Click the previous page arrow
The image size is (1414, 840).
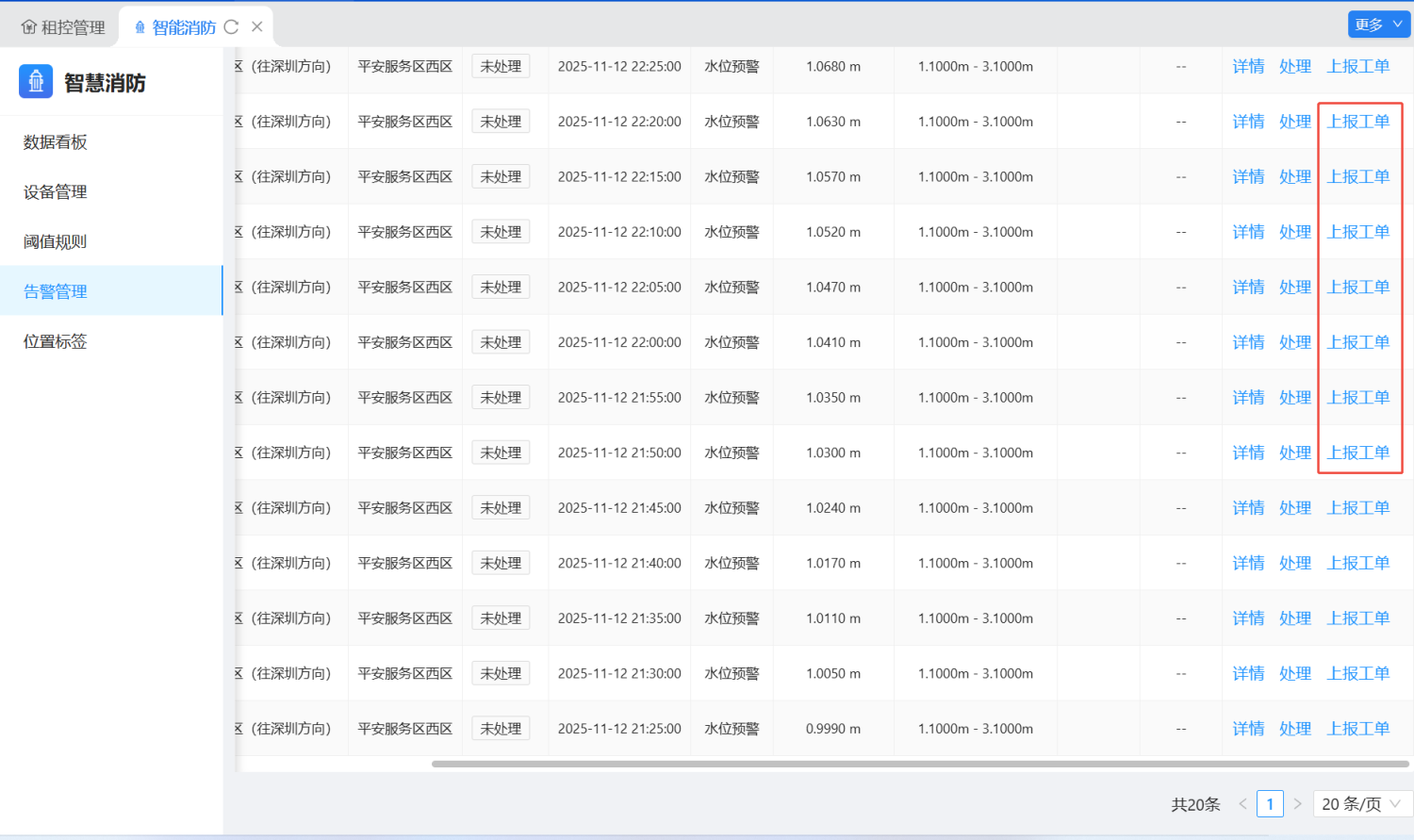pos(1242,804)
